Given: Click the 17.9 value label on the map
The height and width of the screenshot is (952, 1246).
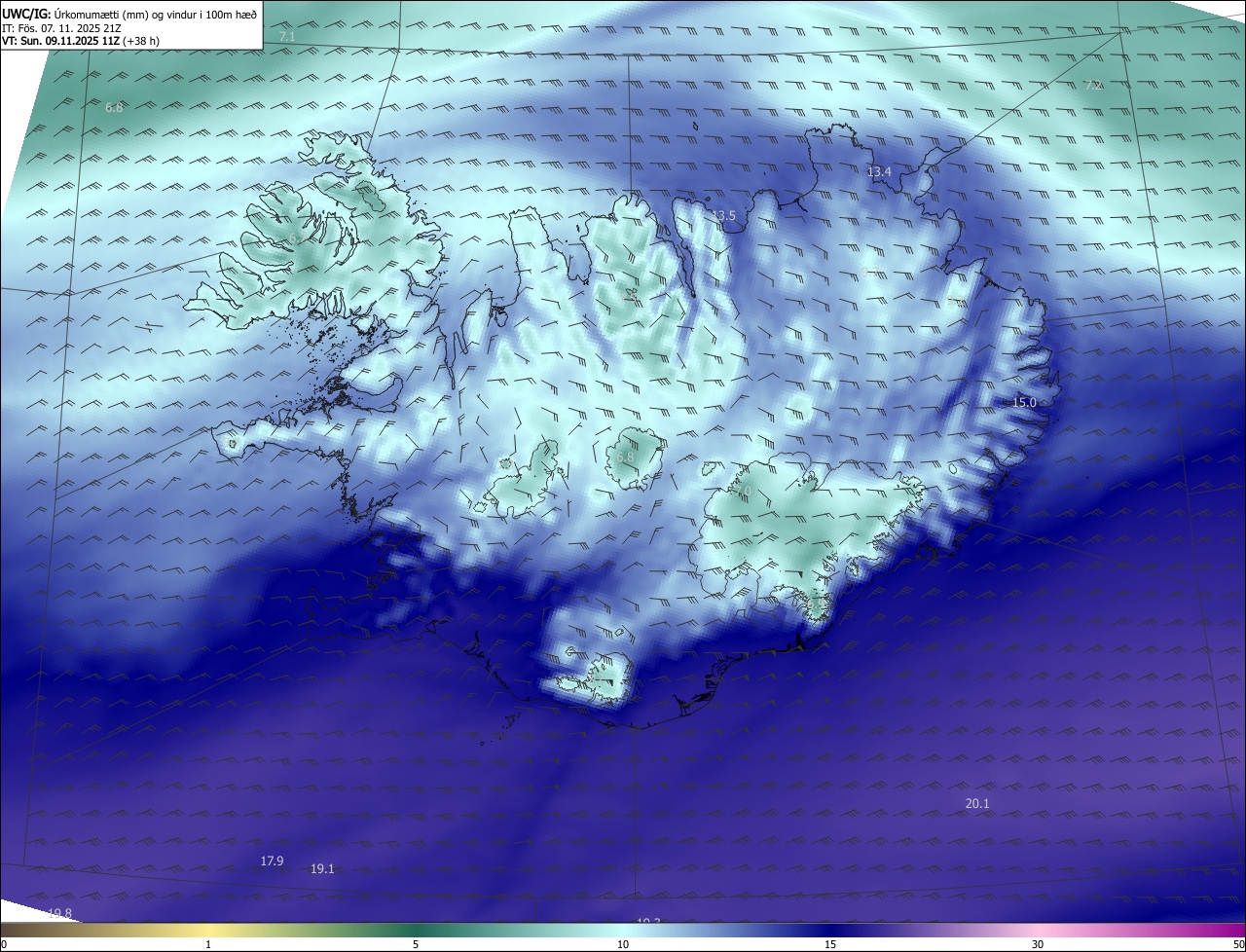Looking at the screenshot, I should [x=273, y=860].
